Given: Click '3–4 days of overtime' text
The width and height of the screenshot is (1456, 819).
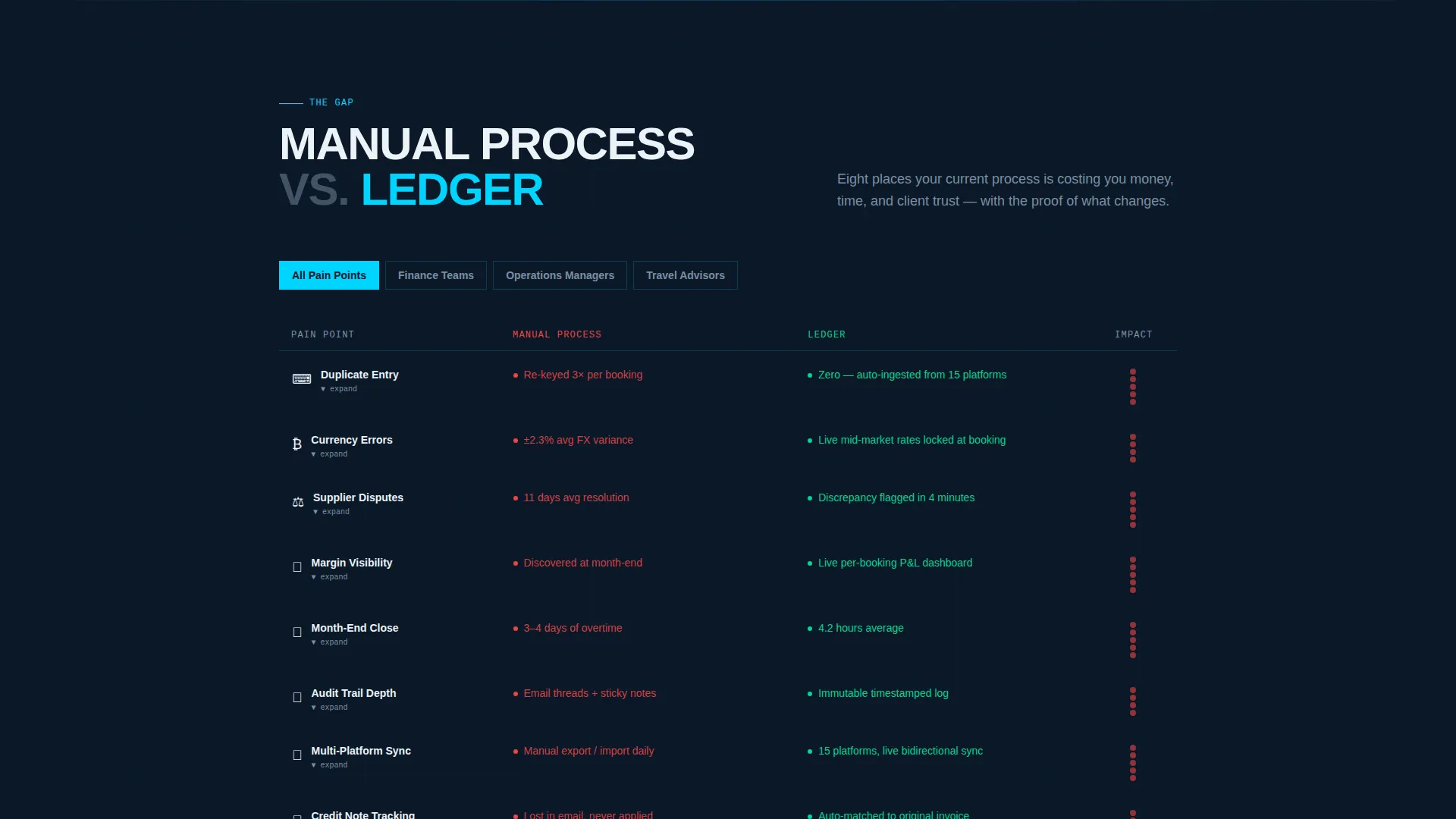Looking at the screenshot, I should 573,628.
